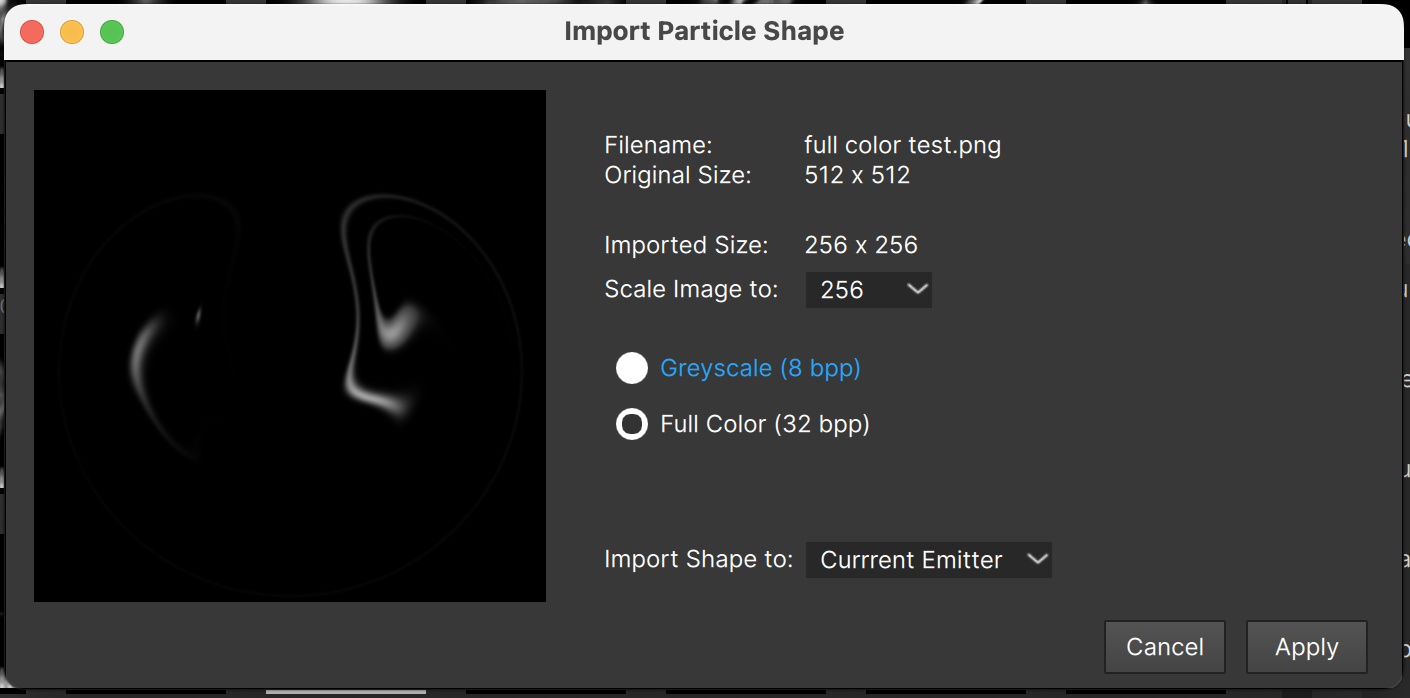Click the 'Original Size:' label
This screenshot has height=698, width=1410.
click(678, 175)
